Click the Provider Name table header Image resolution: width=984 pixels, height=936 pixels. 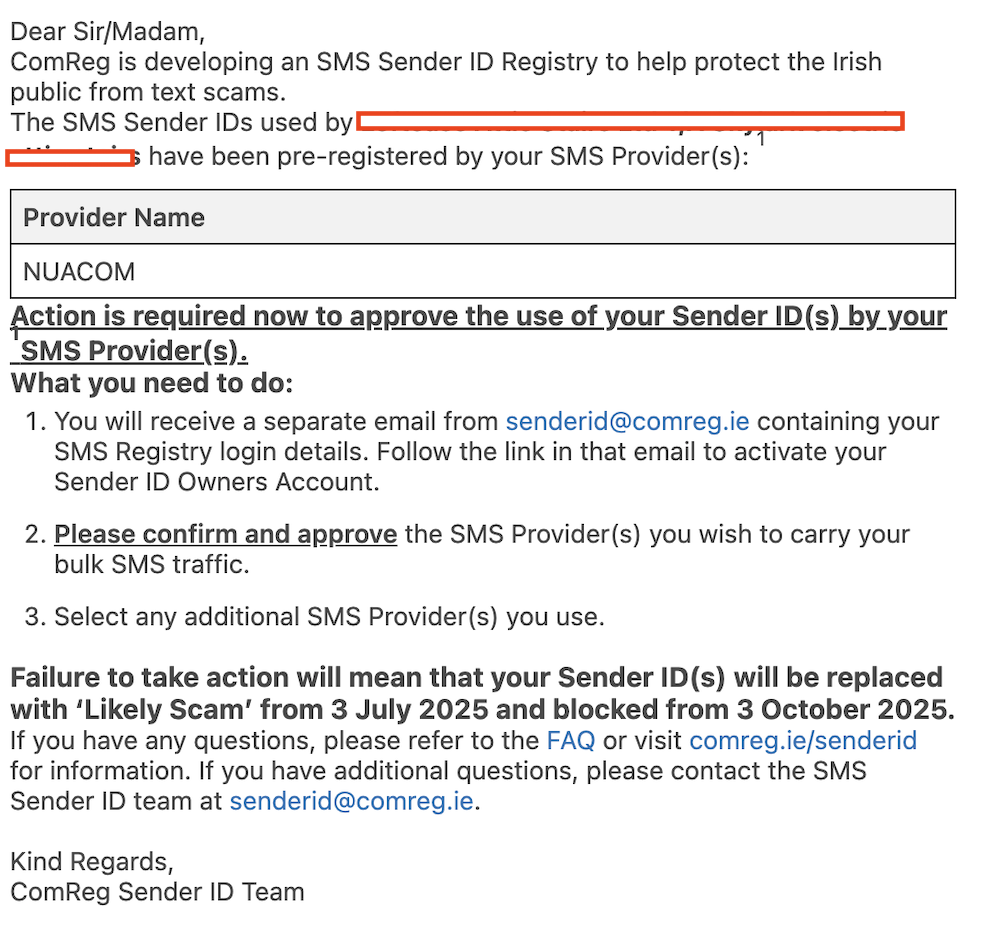click(483, 217)
